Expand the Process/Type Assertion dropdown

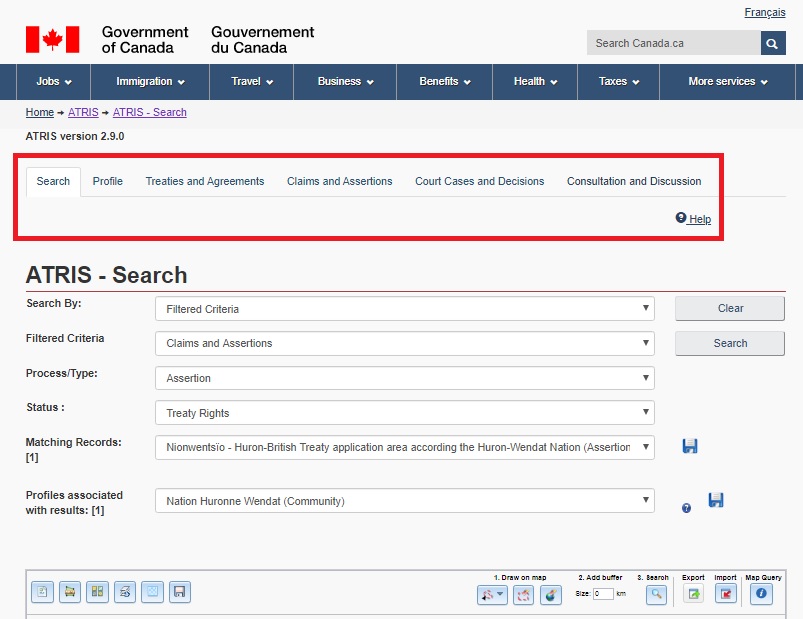click(x=404, y=378)
